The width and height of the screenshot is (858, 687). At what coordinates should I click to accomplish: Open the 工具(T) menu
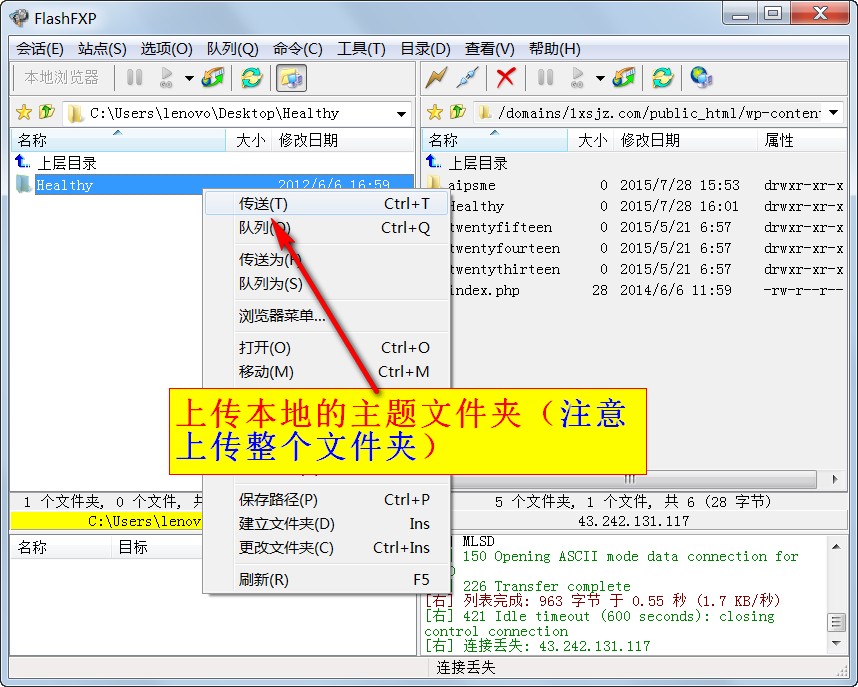(361, 49)
